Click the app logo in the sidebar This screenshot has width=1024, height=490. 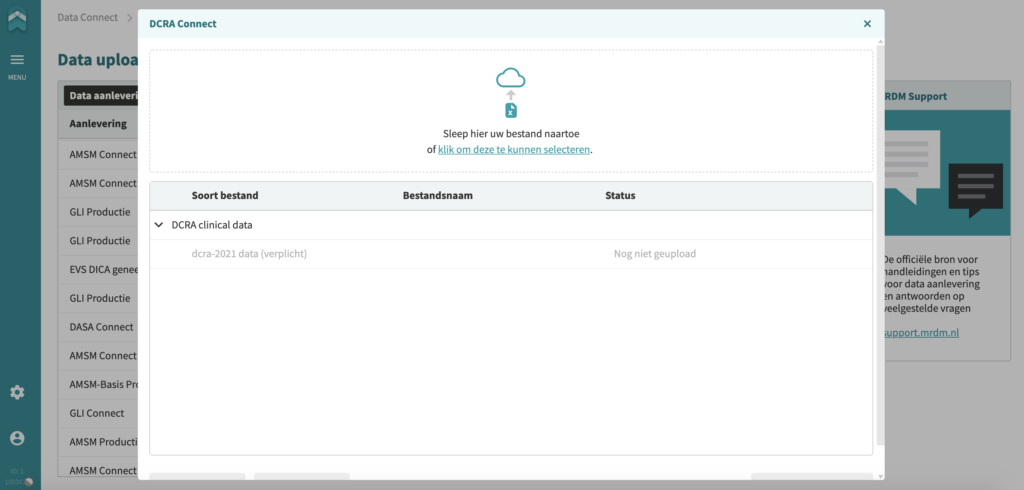18,19
